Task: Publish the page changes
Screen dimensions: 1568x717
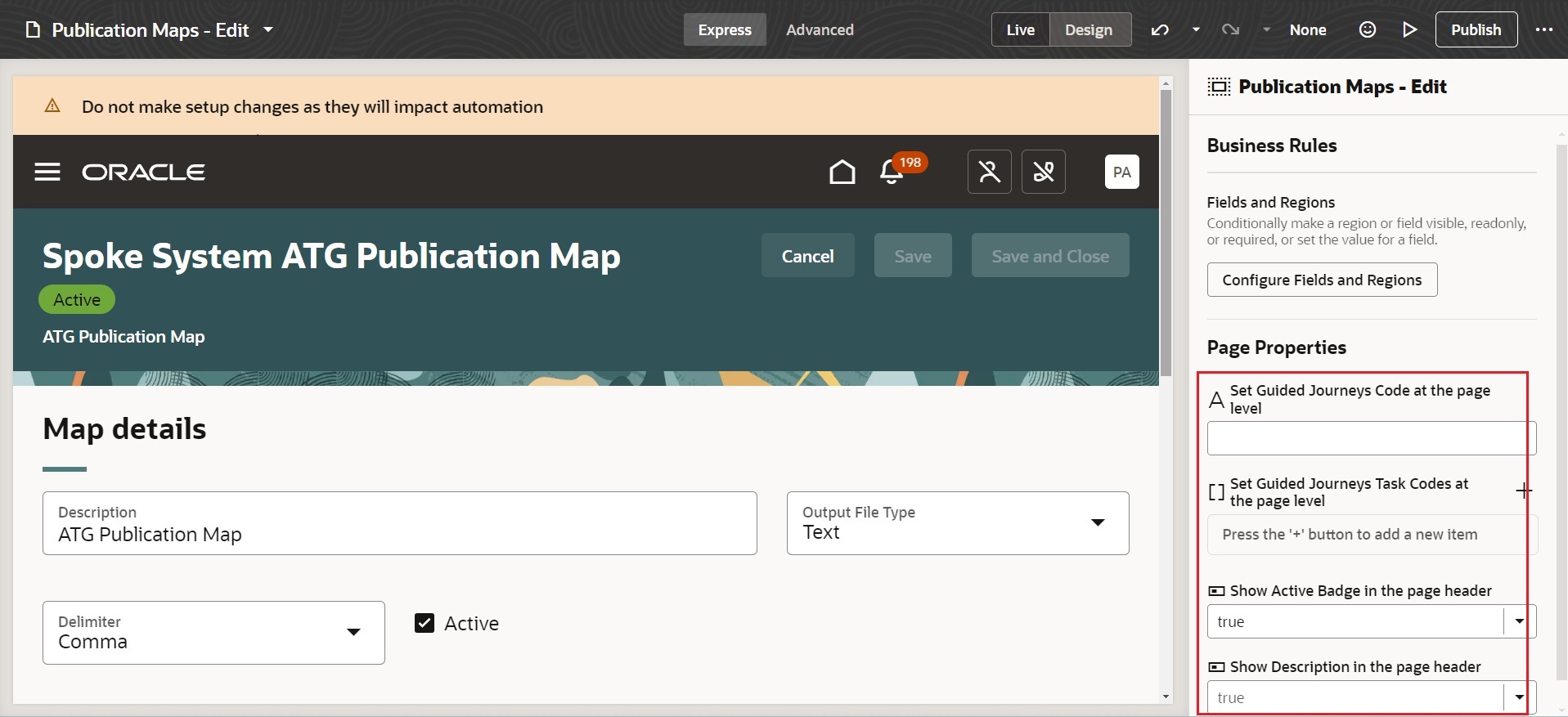Action: [x=1476, y=29]
